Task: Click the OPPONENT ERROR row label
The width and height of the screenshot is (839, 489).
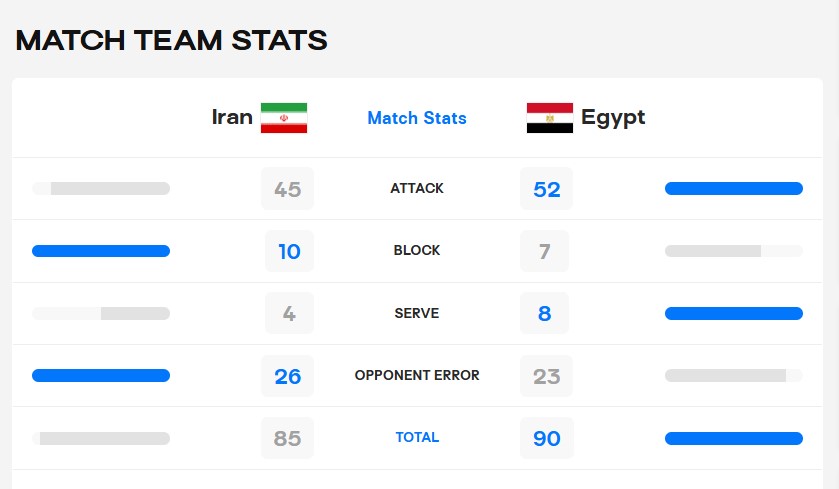Action: [x=417, y=375]
